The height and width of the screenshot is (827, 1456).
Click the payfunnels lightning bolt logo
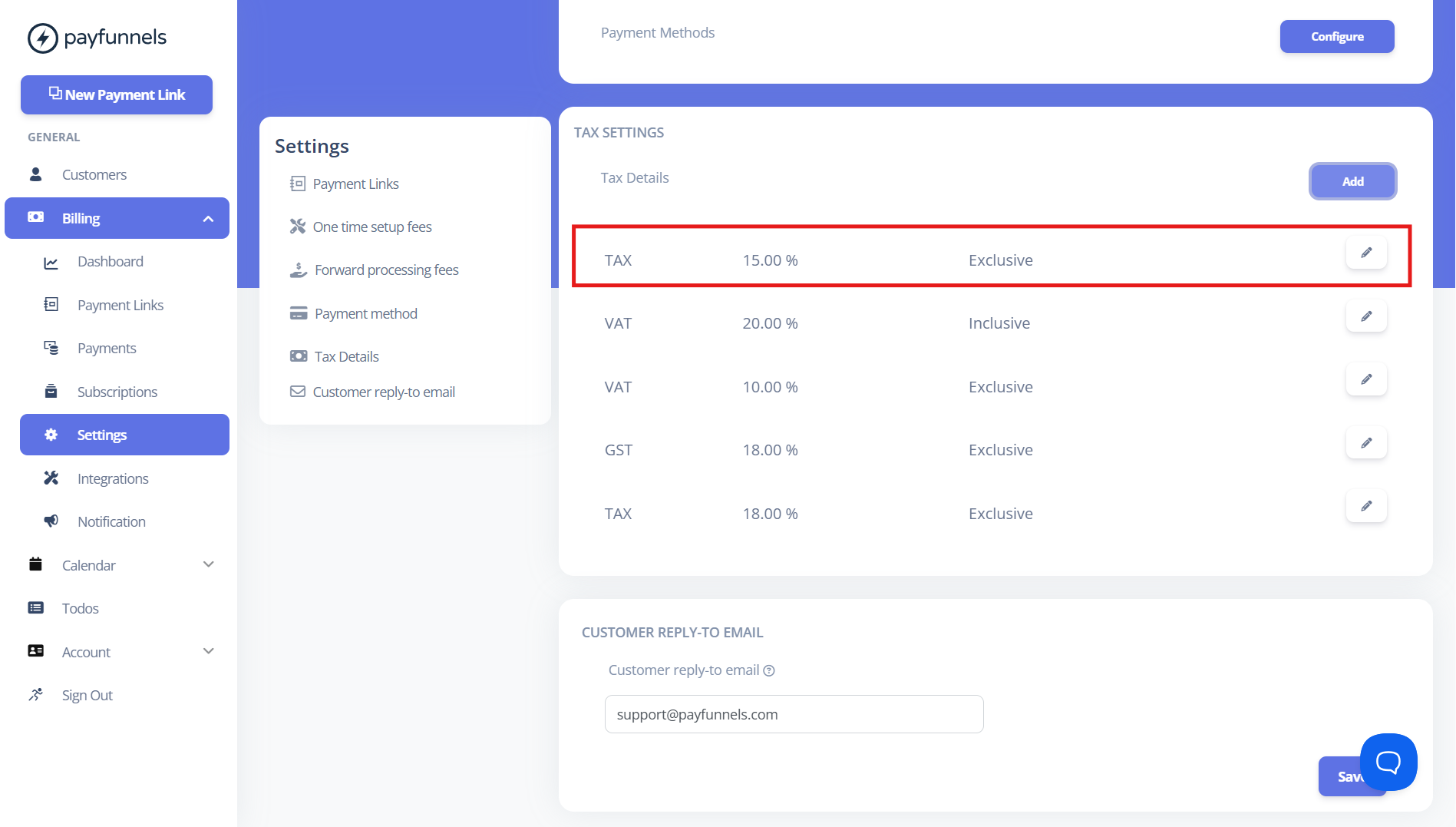point(43,38)
